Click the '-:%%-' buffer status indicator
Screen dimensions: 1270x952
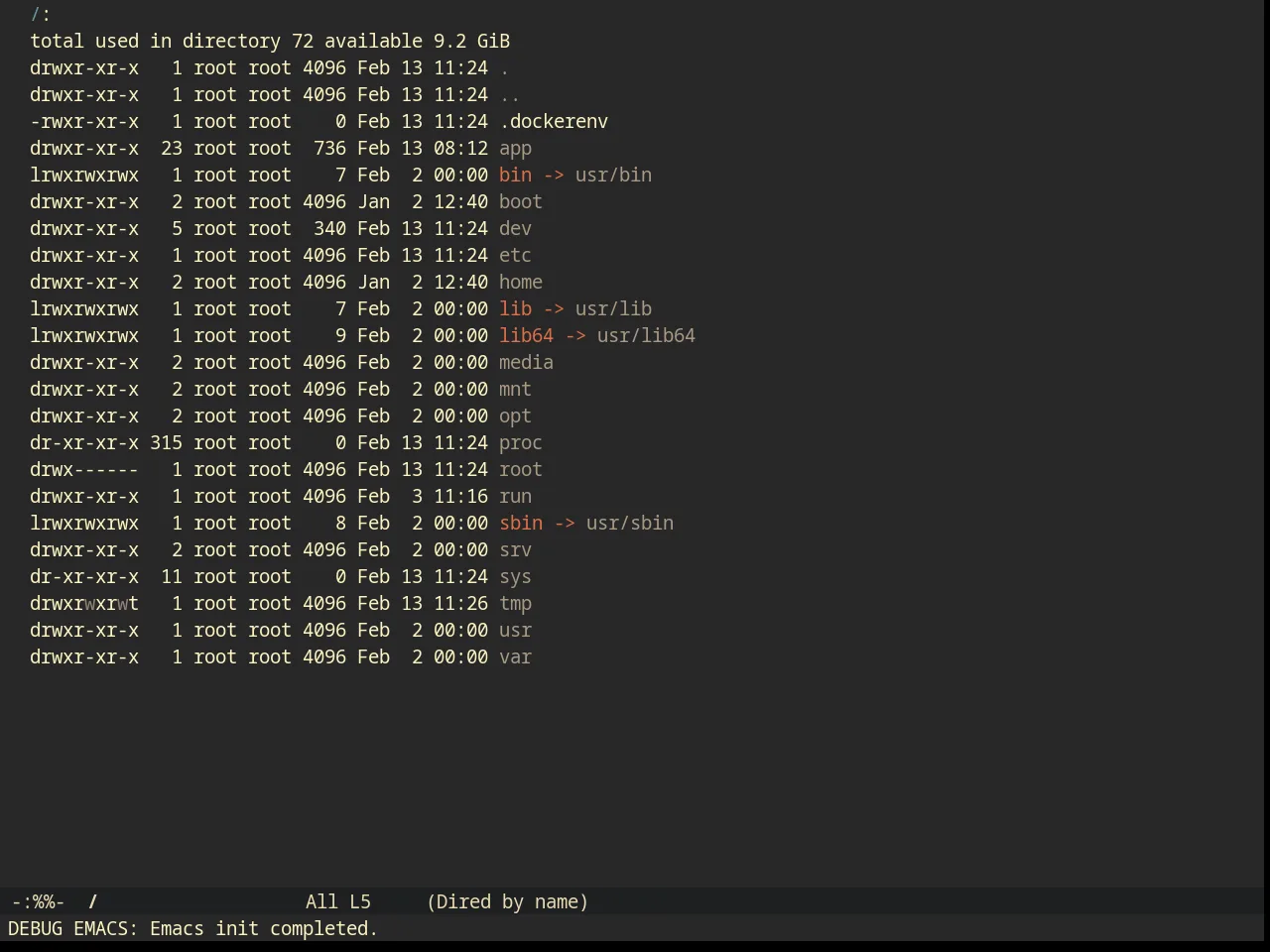38,902
